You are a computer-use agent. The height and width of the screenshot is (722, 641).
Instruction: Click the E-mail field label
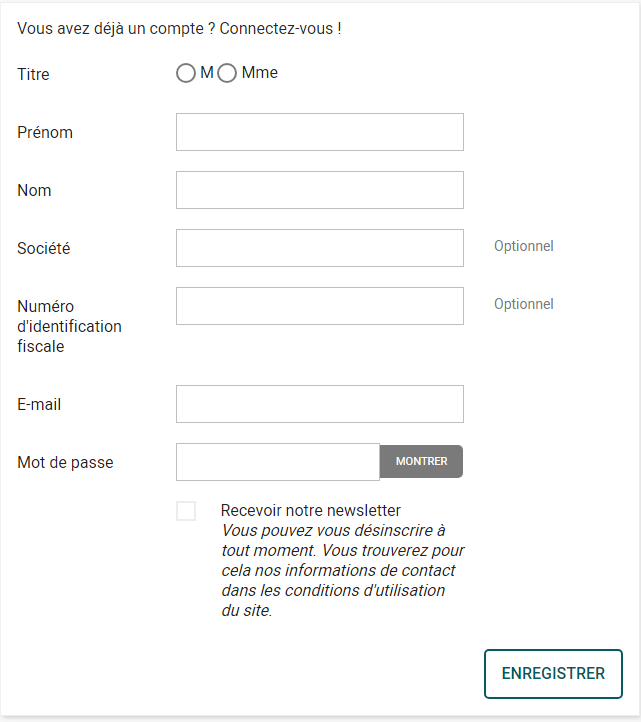point(40,404)
